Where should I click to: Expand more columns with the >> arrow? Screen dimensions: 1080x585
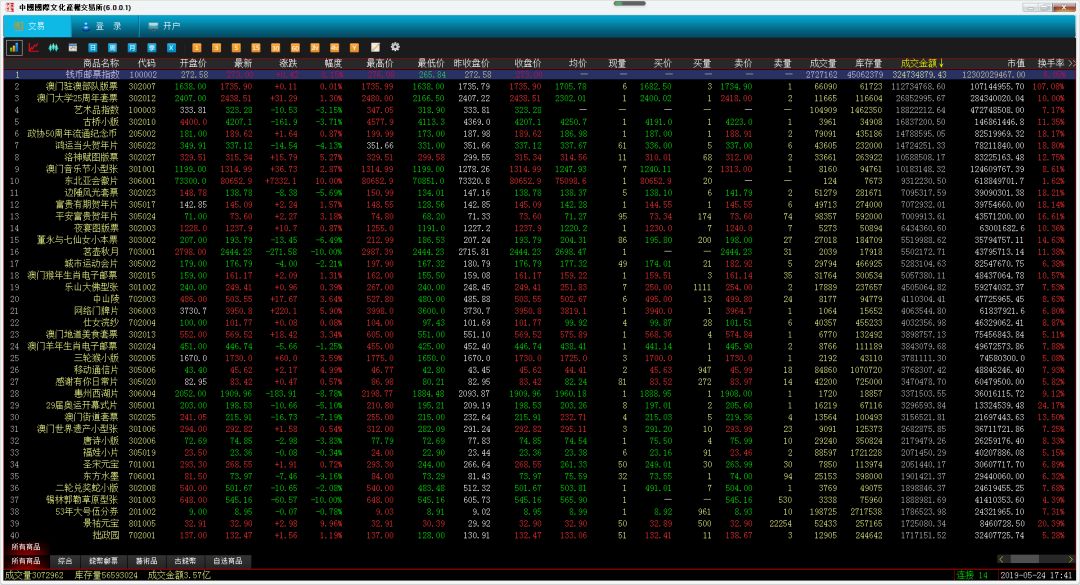pyautogui.click(x=1071, y=63)
